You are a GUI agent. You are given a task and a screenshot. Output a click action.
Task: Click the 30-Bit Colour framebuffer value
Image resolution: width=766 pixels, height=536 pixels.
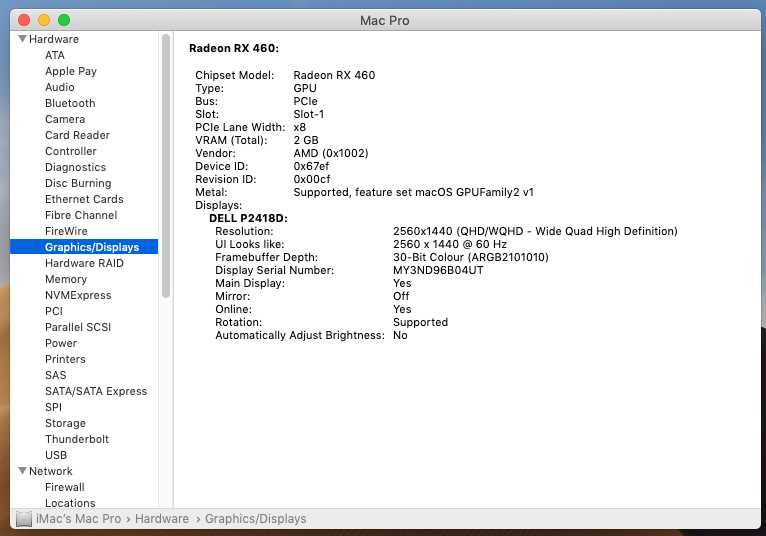click(x=470, y=257)
